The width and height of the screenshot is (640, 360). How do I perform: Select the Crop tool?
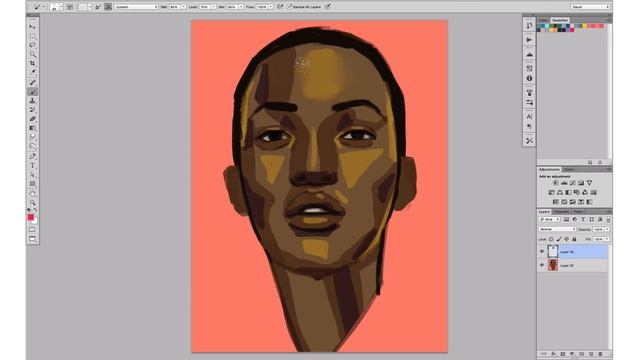click(33, 63)
